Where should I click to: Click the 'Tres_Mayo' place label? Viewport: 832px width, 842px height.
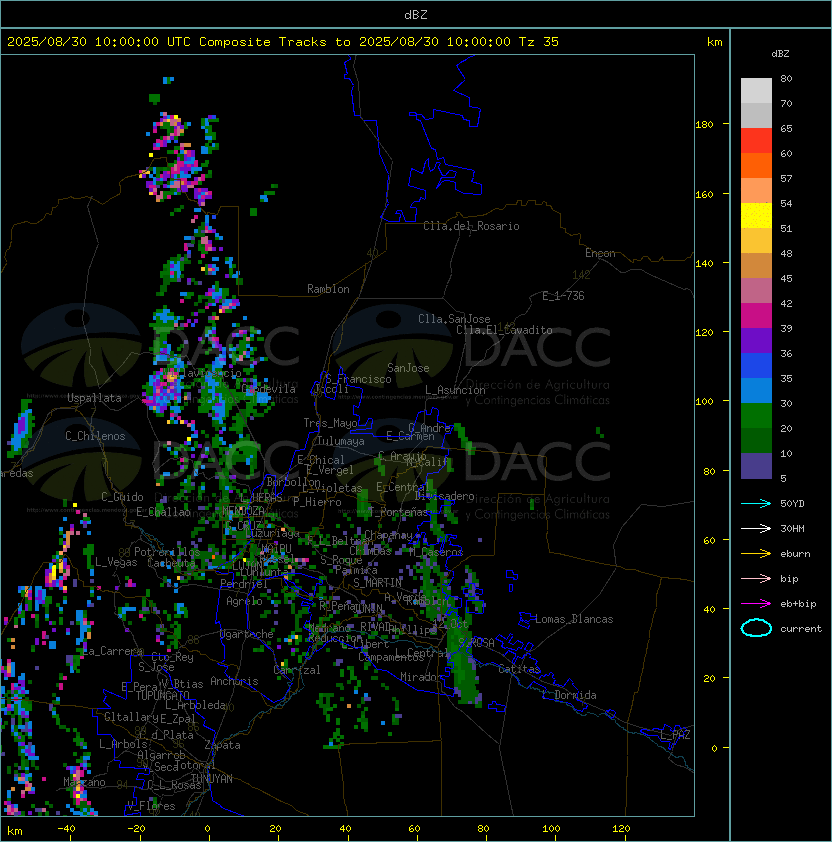point(330,423)
